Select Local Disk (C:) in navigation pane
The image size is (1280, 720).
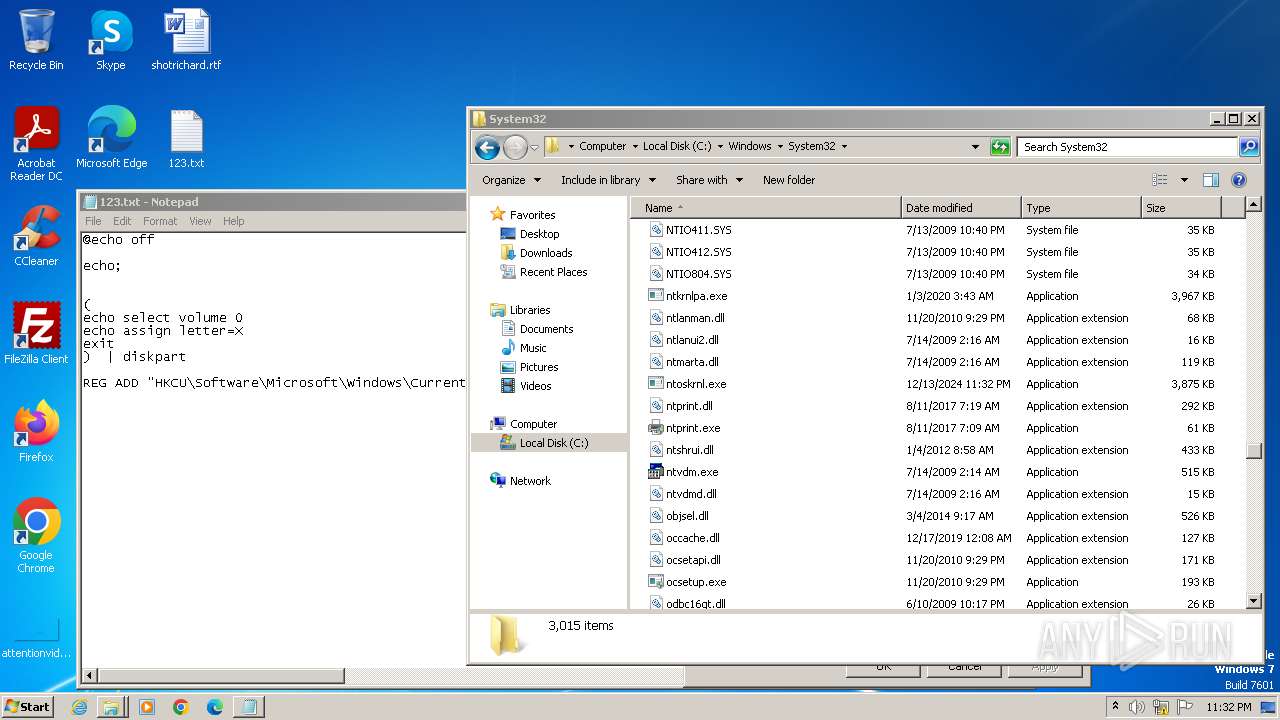coord(554,443)
